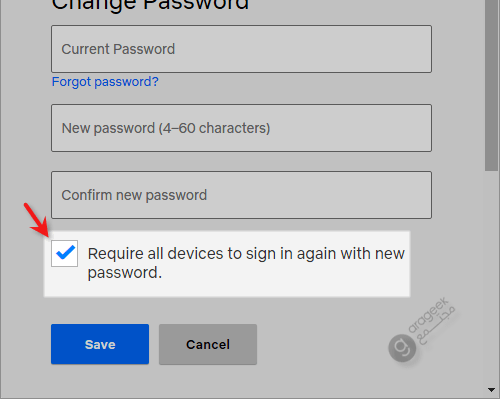Image resolution: width=500 pixels, height=399 pixels.
Task: Focus the New password (4–60 characters) field
Action: 241,128
